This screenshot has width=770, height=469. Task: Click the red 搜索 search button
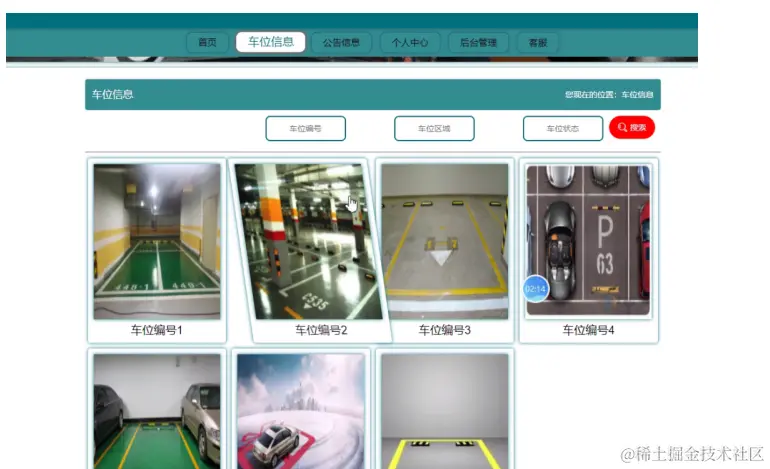click(x=632, y=128)
